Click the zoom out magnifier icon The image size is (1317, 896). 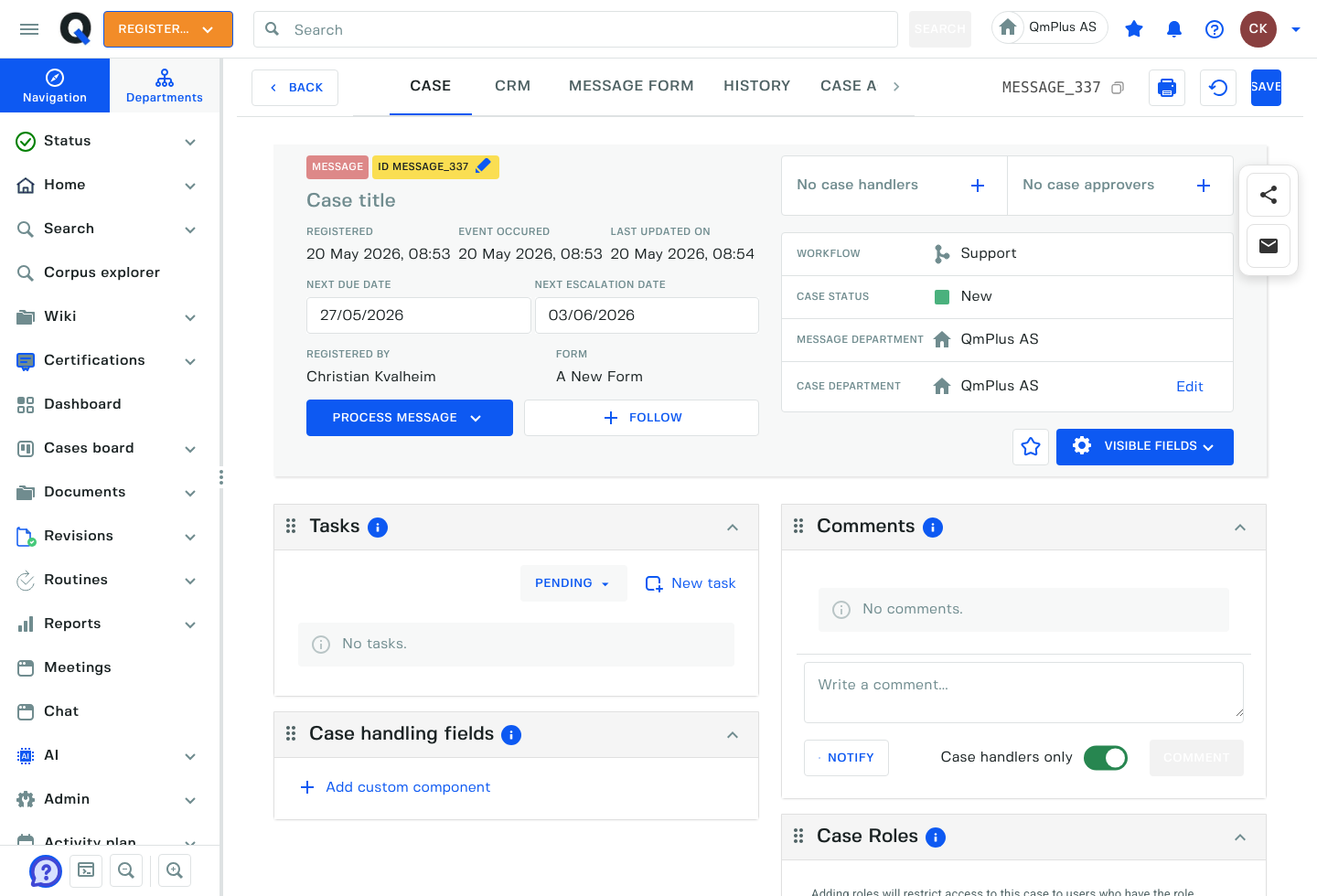[126, 870]
